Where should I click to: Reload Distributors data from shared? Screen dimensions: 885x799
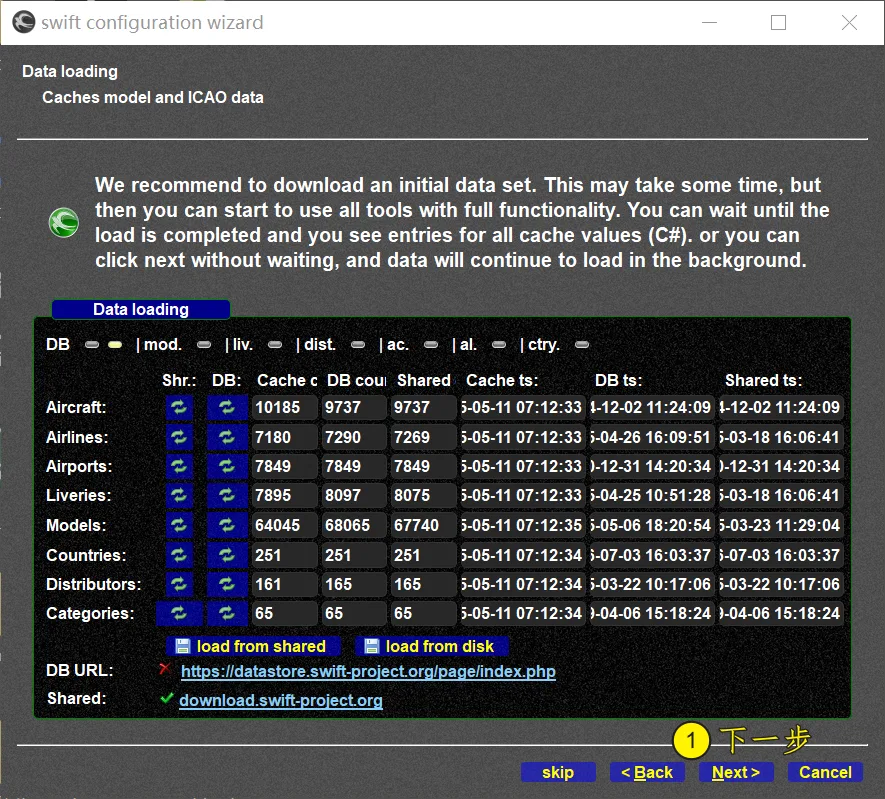[x=179, y=584]
